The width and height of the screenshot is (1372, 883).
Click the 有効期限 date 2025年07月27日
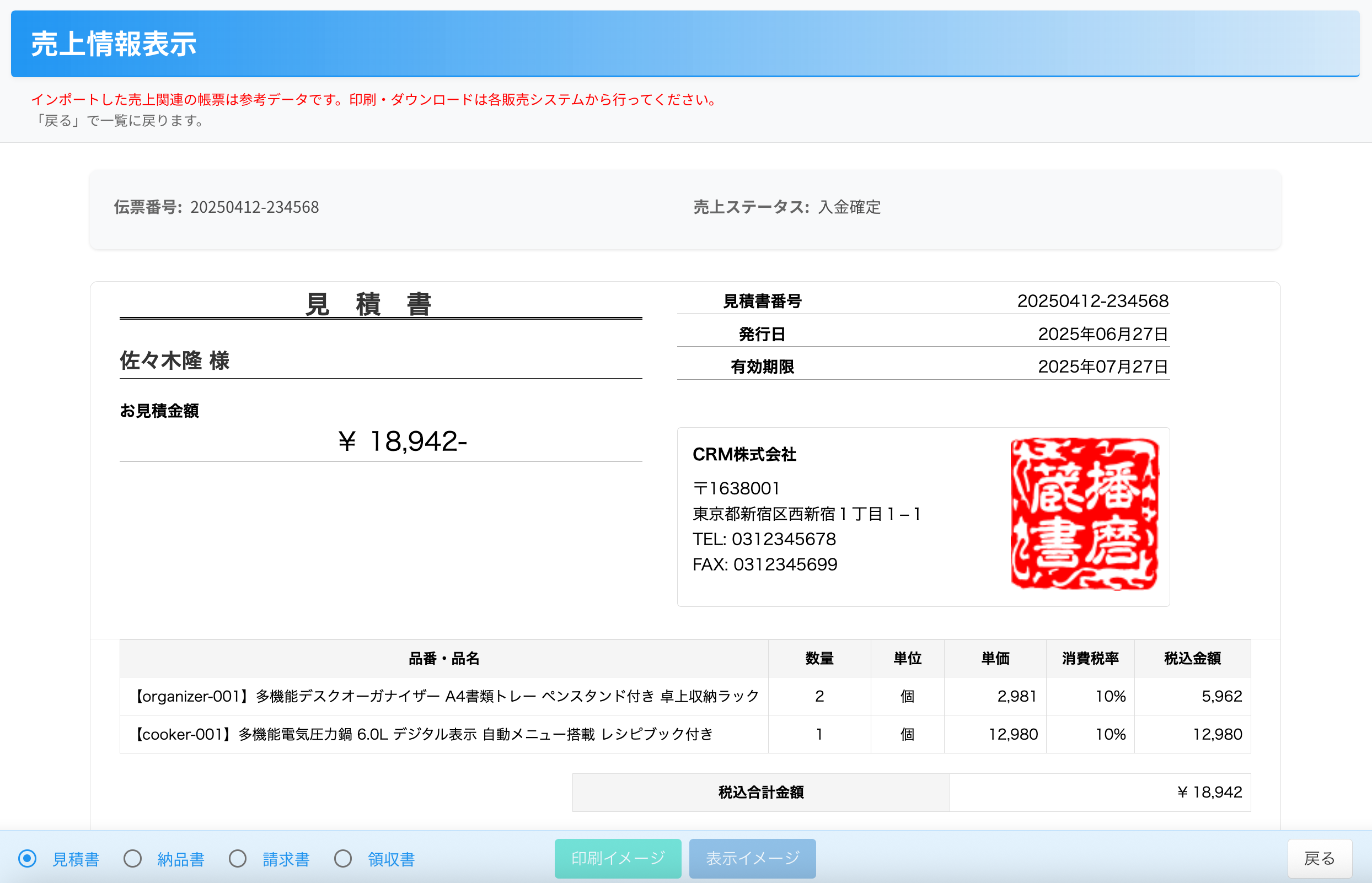pos(1102,367)
